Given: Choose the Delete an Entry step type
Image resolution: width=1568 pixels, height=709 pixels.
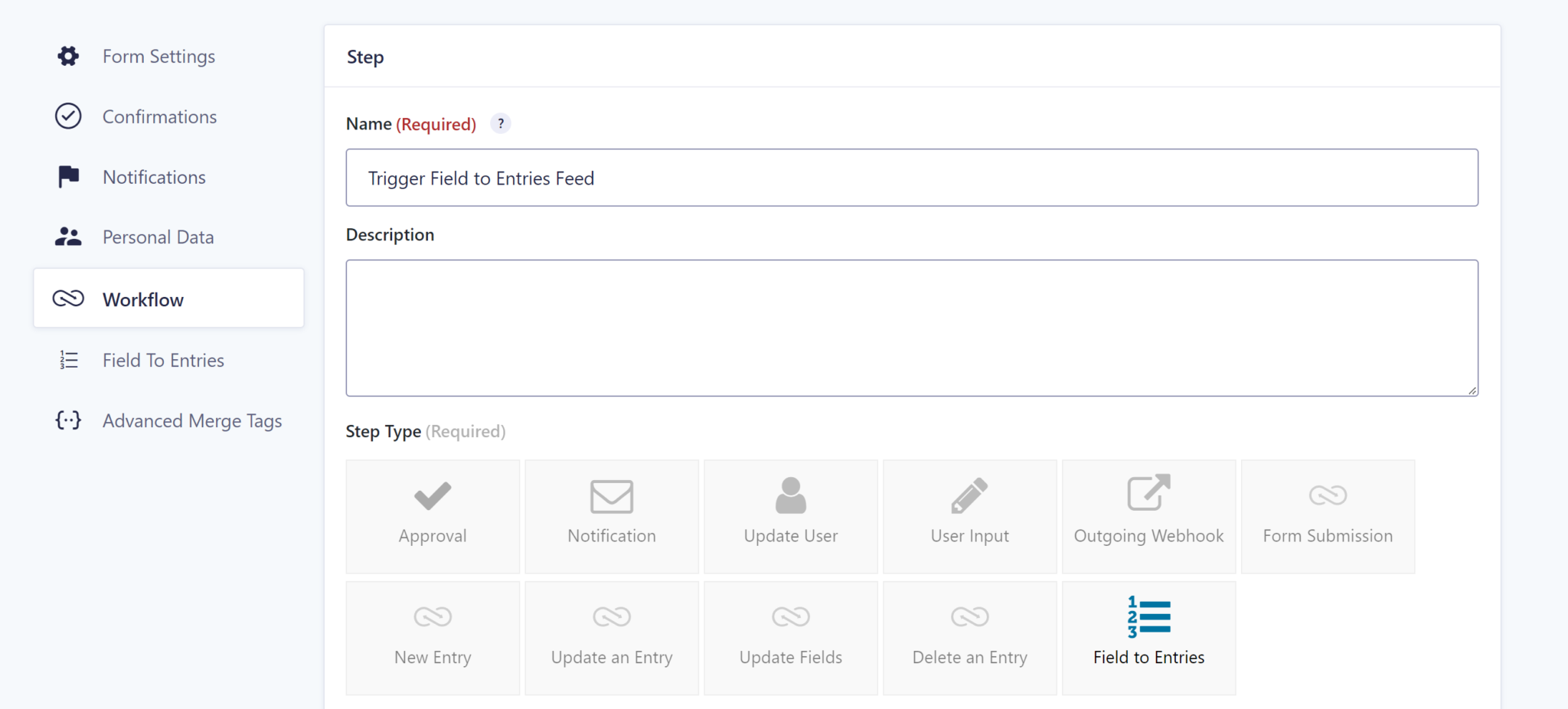Looking at the screenshot, I should [969, 638].
